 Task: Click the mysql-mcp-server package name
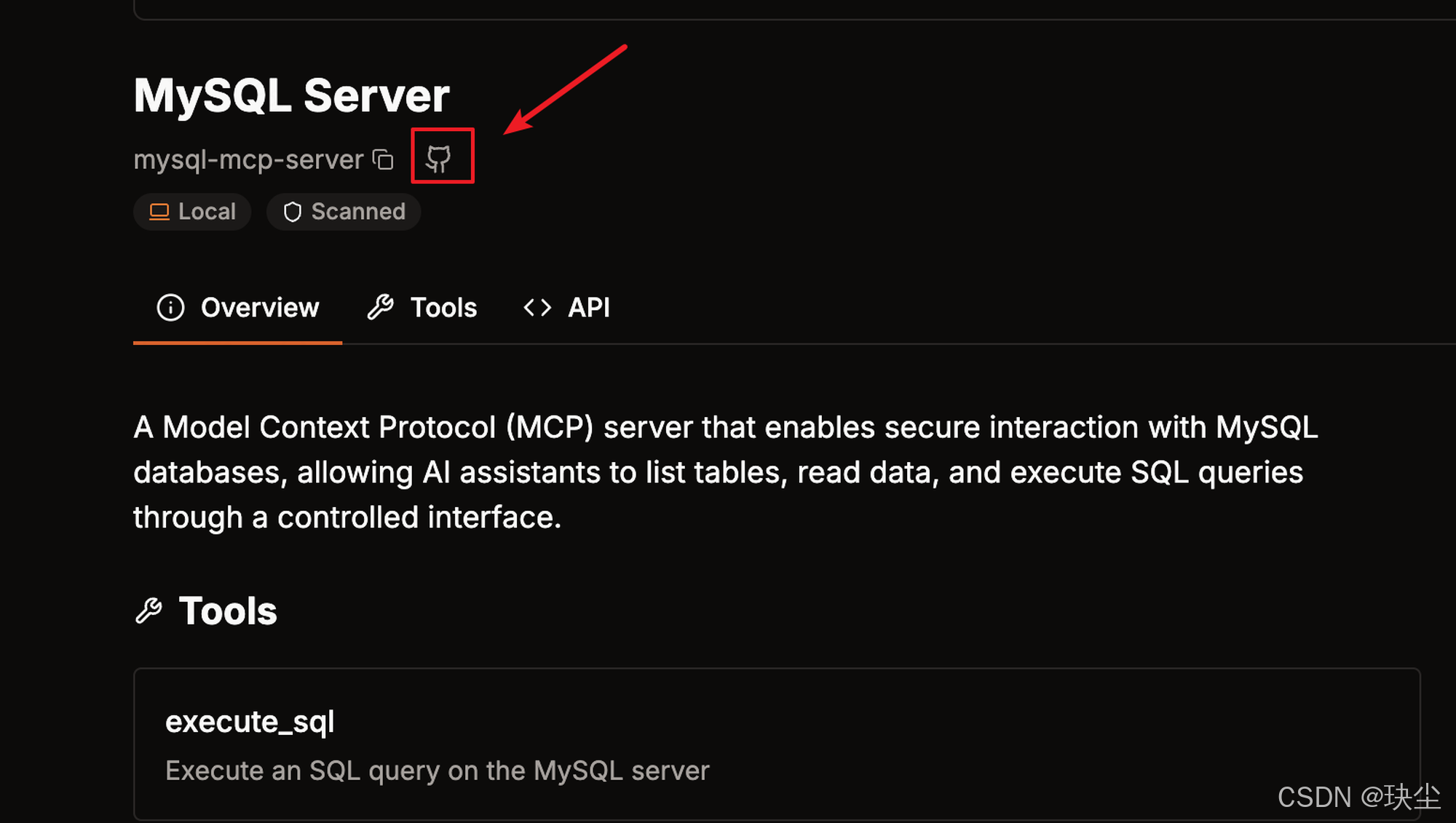click(248, 159)
